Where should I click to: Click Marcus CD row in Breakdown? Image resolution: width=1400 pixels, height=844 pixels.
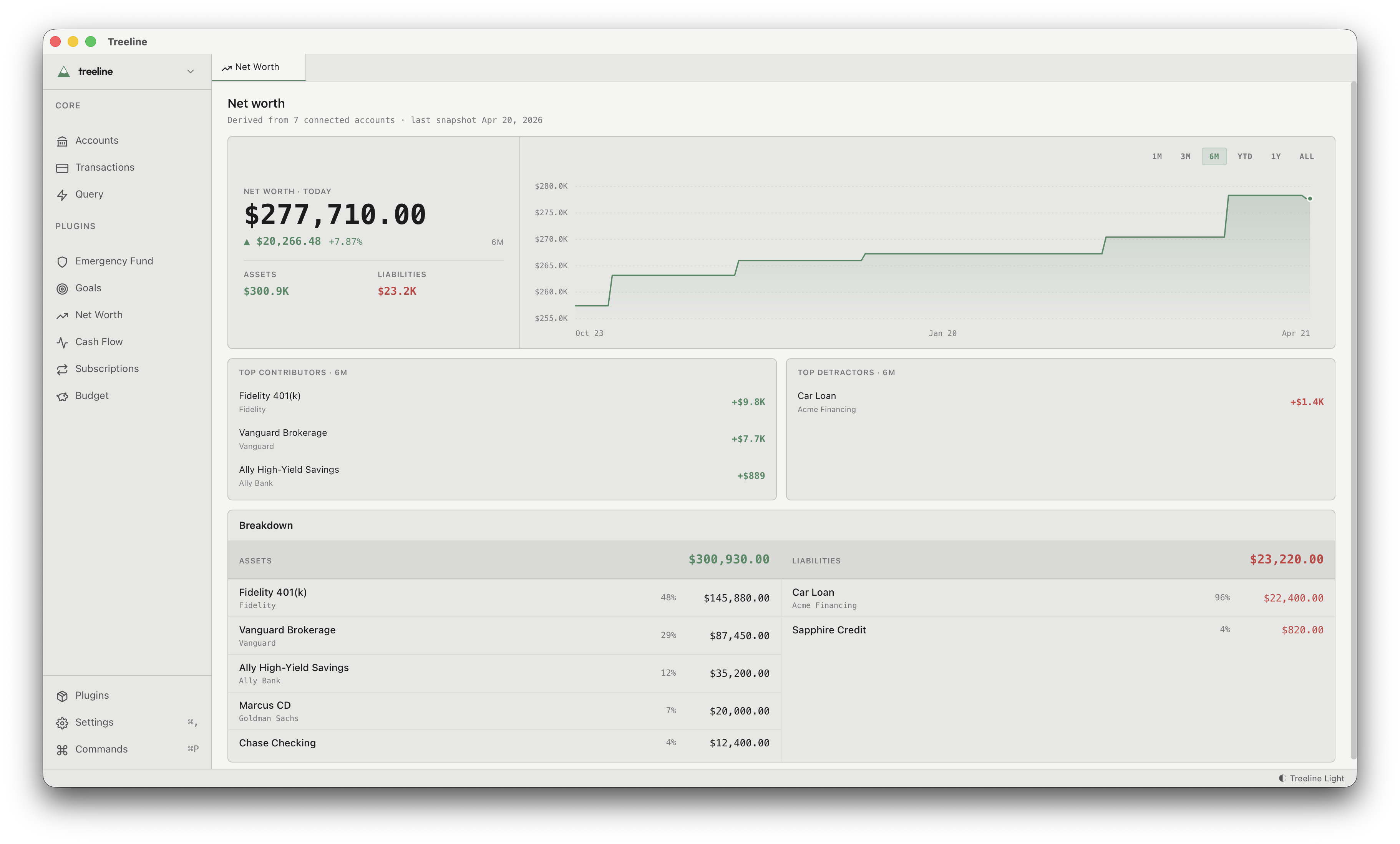click(504, 711)
